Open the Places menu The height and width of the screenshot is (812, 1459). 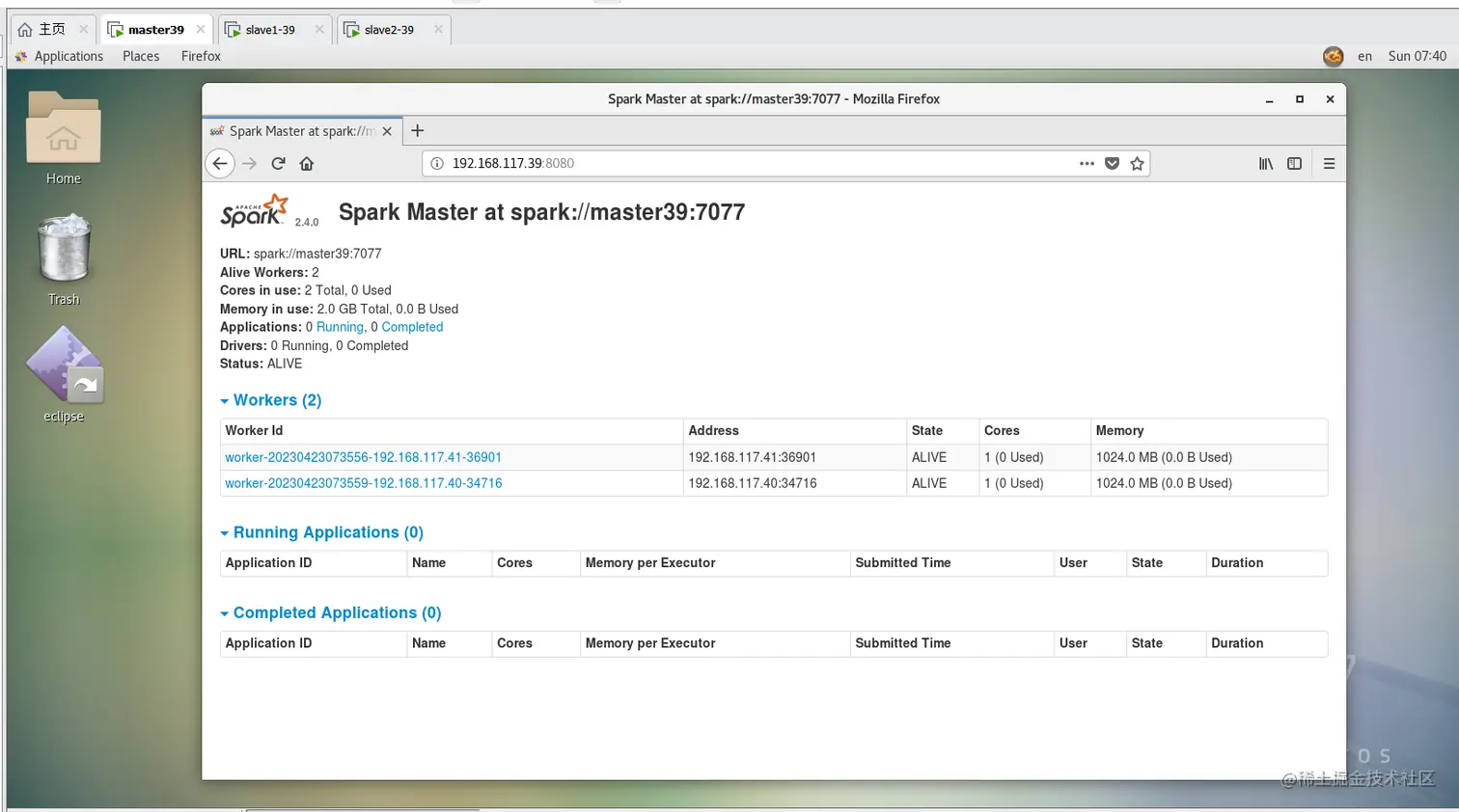click(141, 56)
